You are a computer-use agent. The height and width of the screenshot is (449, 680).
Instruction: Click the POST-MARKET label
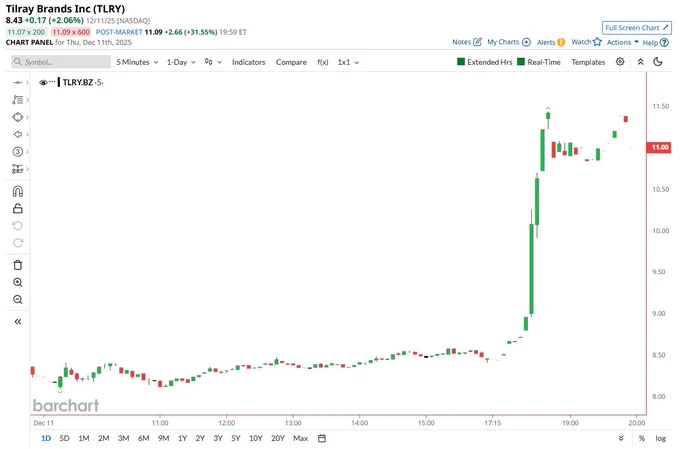click(x=119, y=32)
